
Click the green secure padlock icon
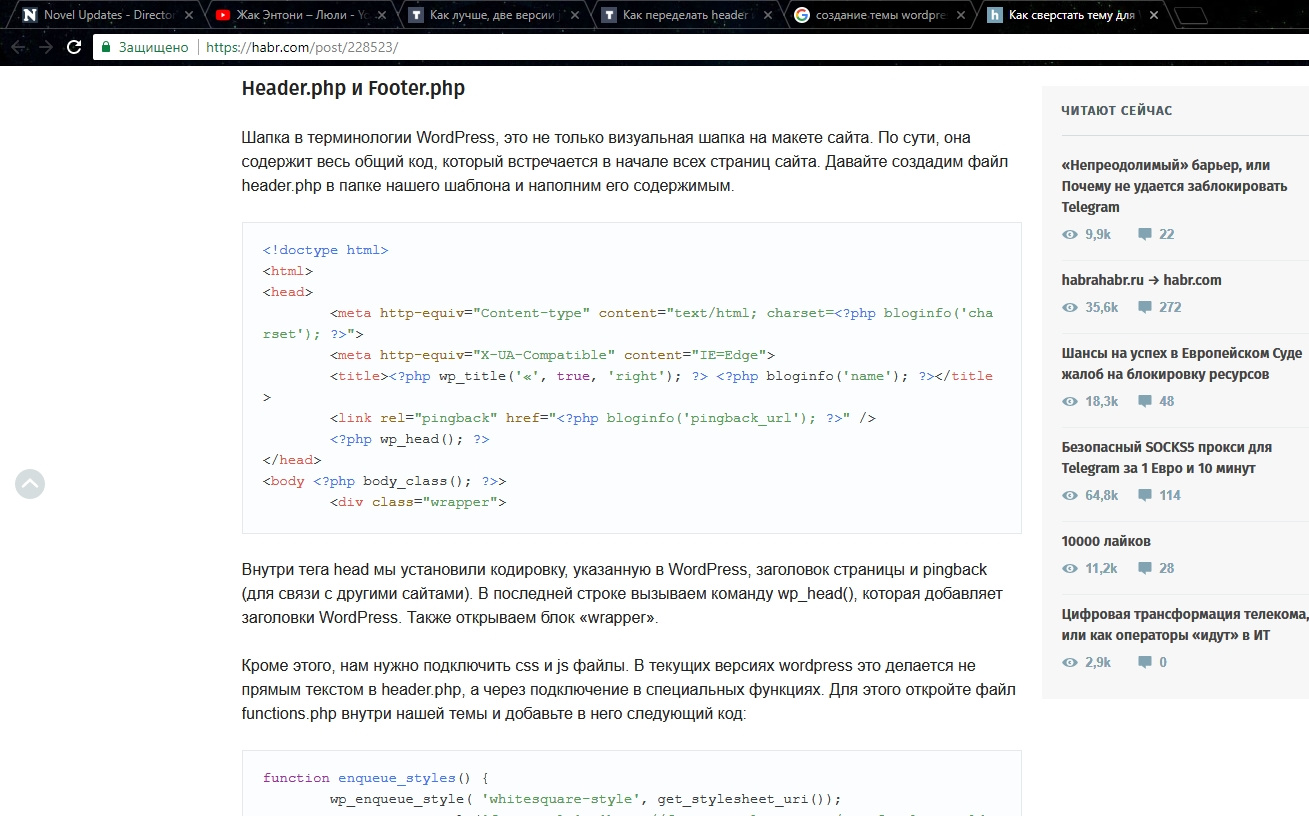(106, 47)
